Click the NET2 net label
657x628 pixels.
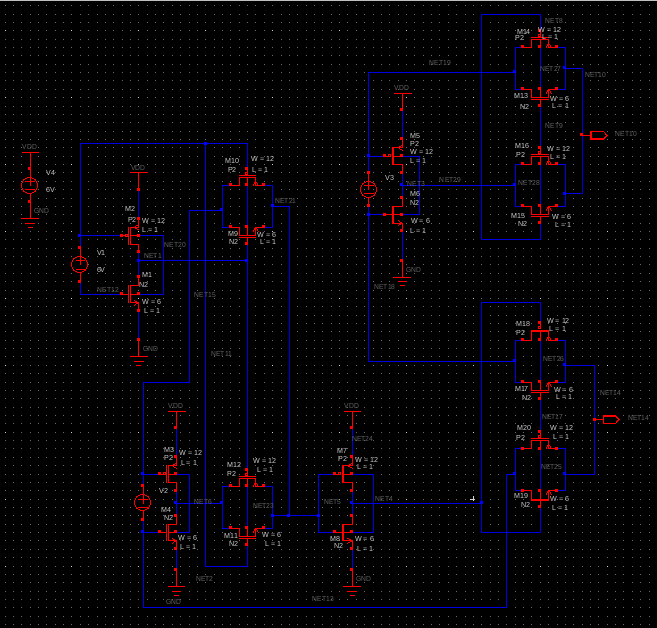click(x=204, y=579)
